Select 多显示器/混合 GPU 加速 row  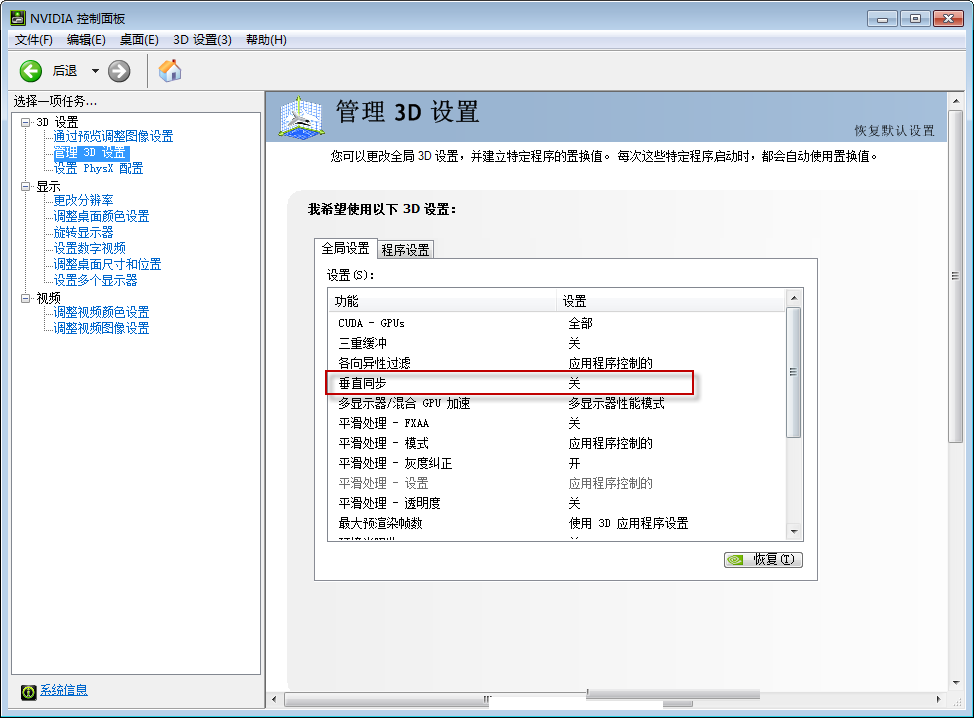click(557, 403)
